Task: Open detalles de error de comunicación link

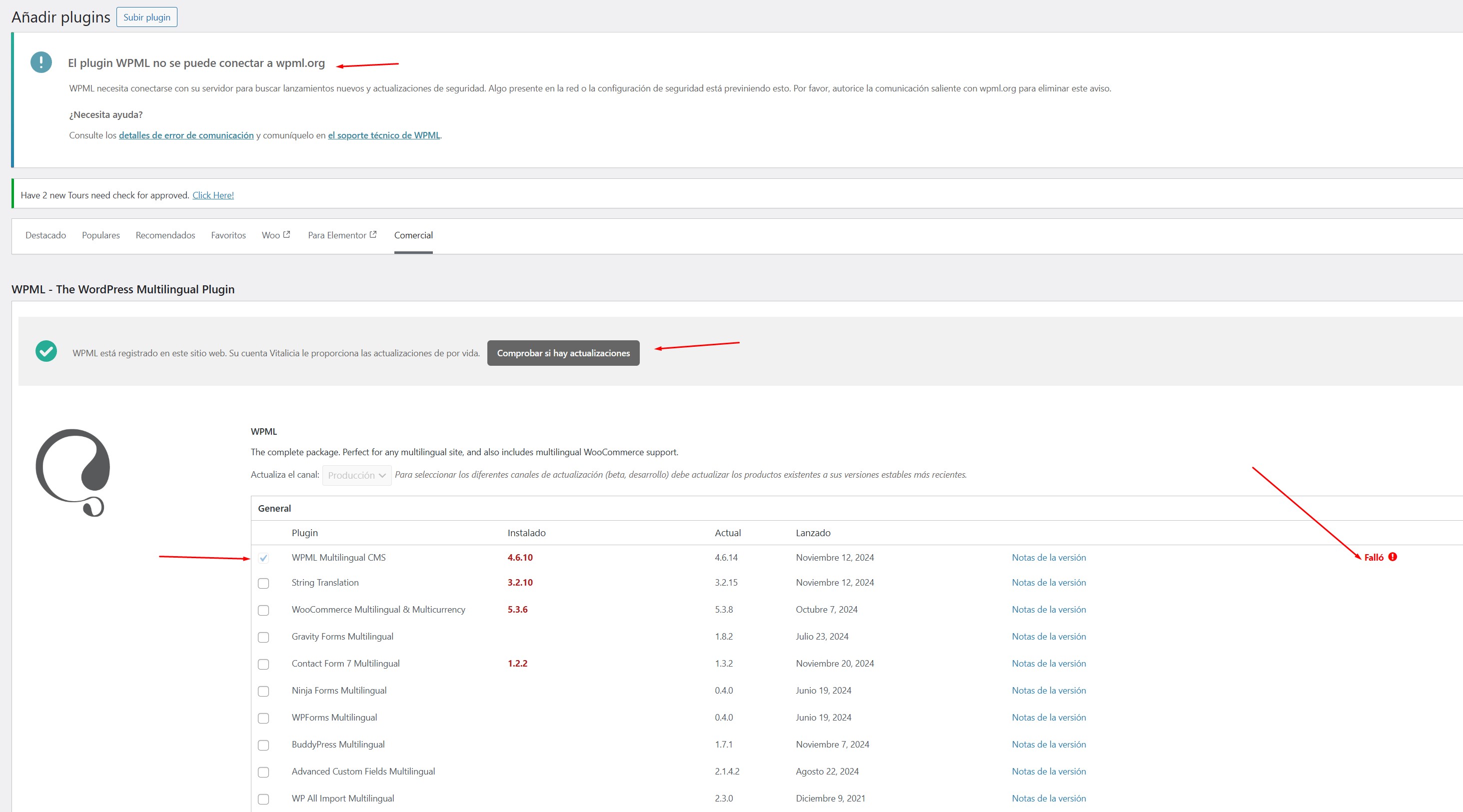Action: coord(186,135)
